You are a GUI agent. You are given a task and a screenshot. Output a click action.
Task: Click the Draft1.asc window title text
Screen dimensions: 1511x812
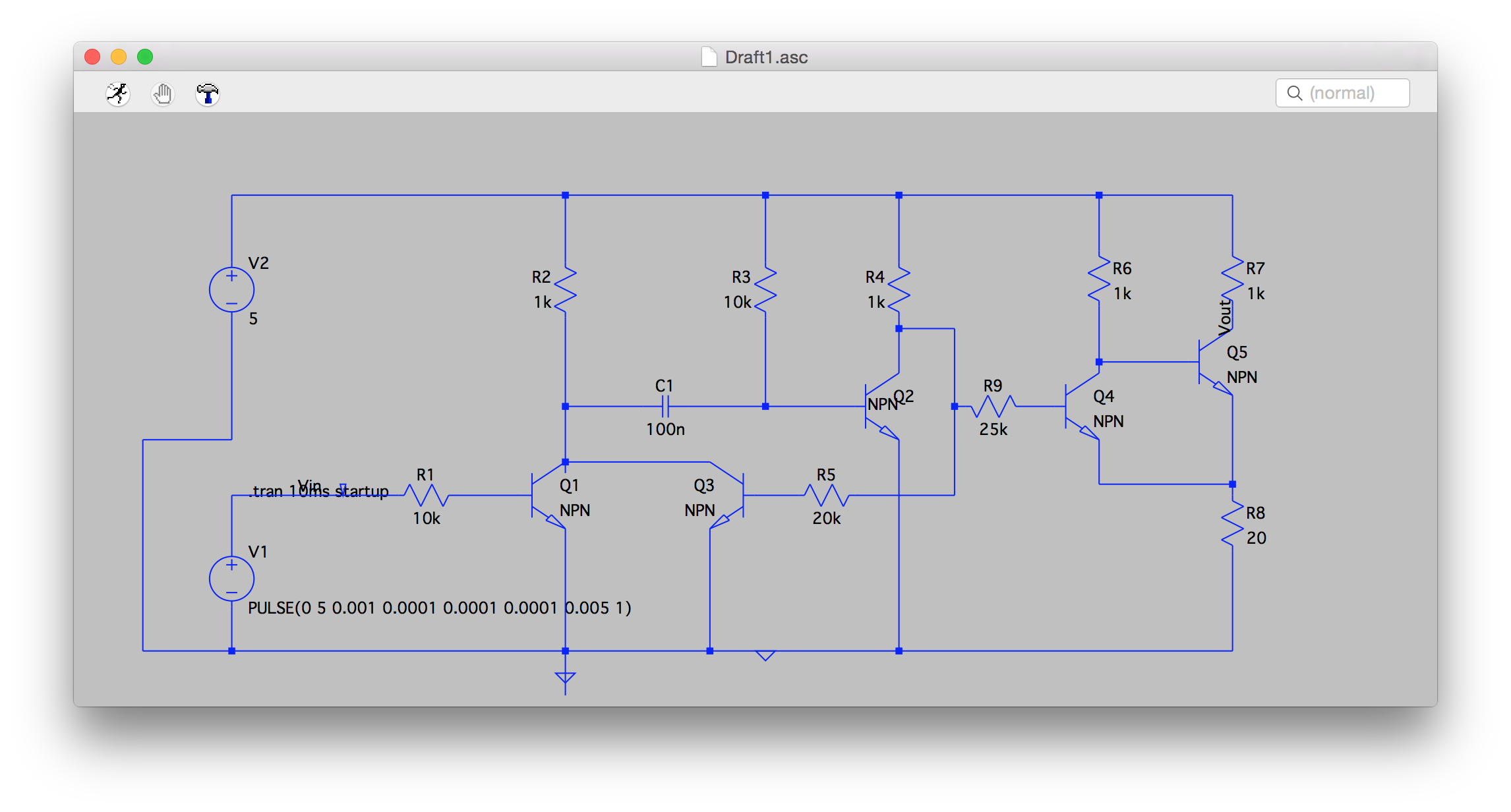tap(766, 57)
